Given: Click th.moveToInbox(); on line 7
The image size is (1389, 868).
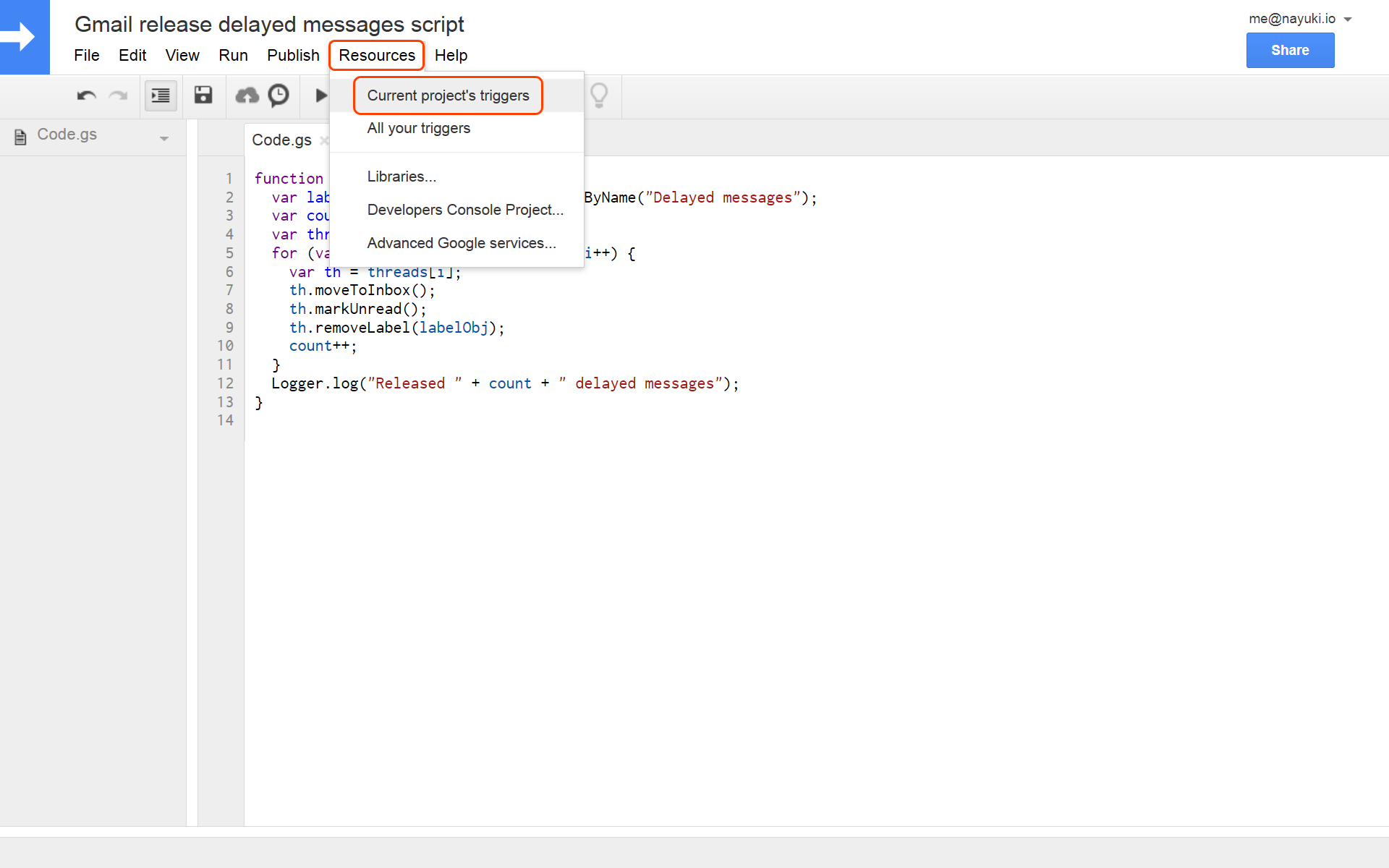Looking at the screenshot, I should pos(362,291).
